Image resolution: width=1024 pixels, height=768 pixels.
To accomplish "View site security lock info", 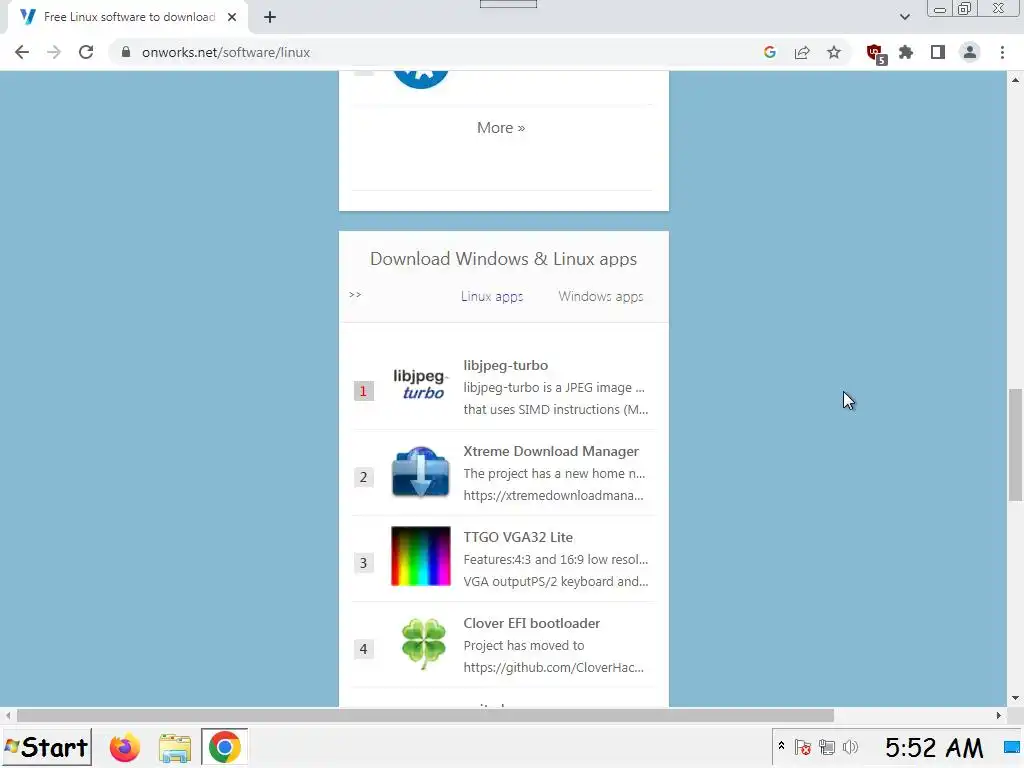I will (x=126, y=52).
